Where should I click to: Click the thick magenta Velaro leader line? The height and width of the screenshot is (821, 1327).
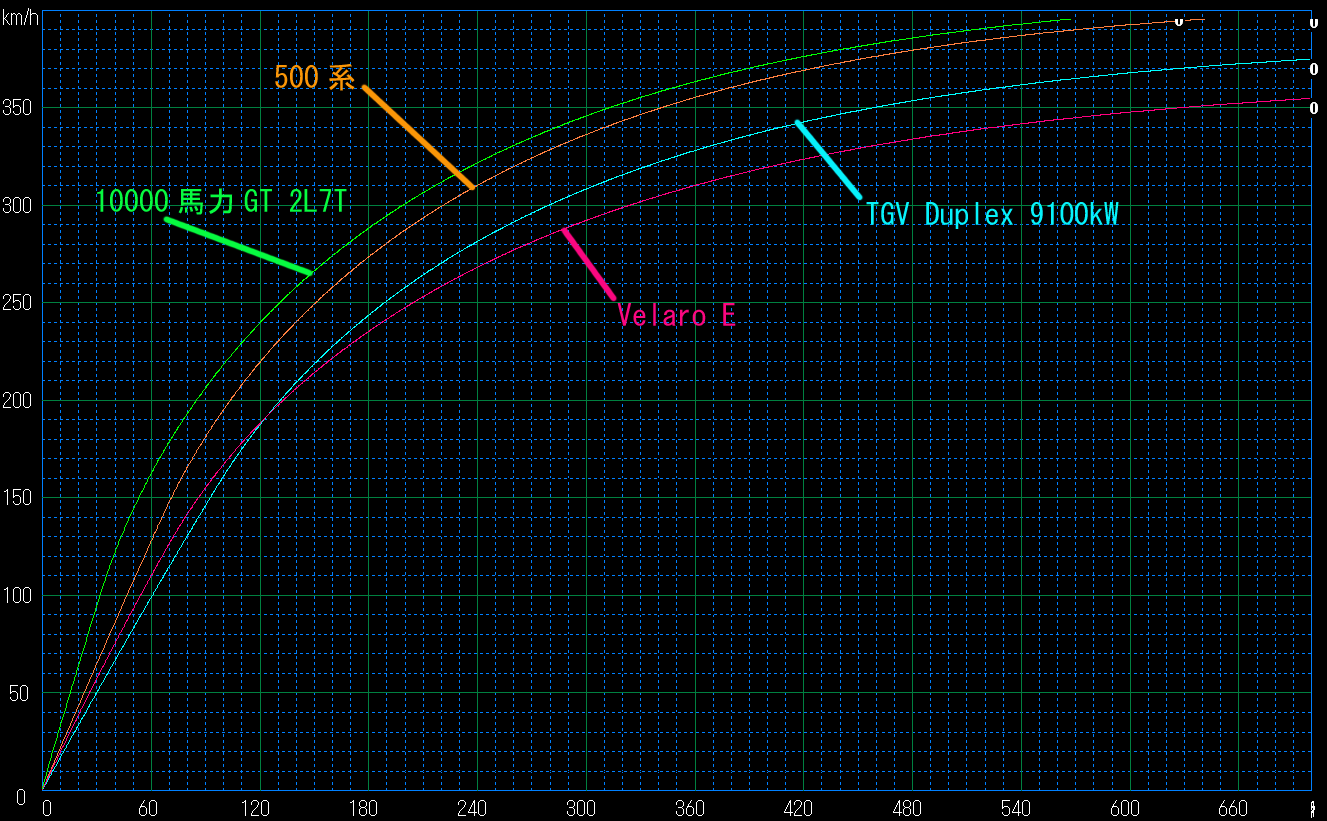589,264
